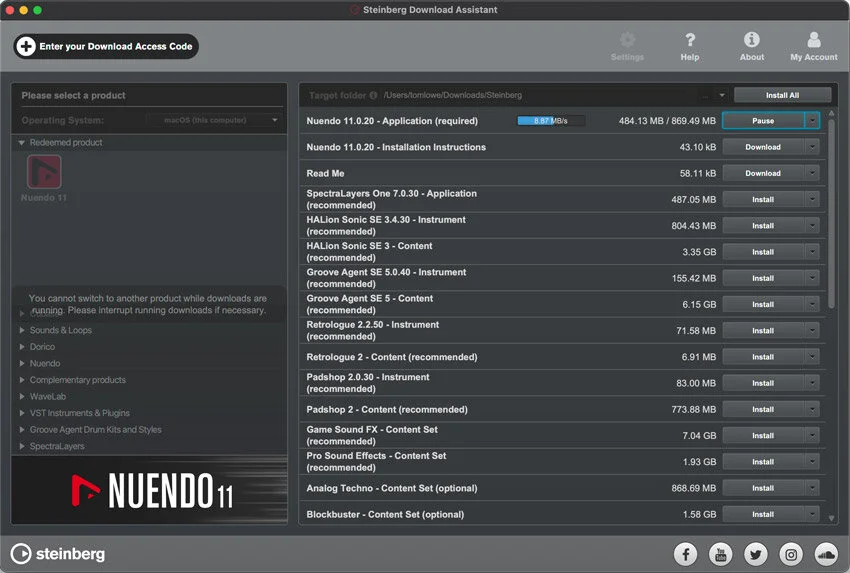This screenshot has height=573, width=850.
Task: Expand the Dorico category
Action: pyautogui.click(x=22, y=347)
